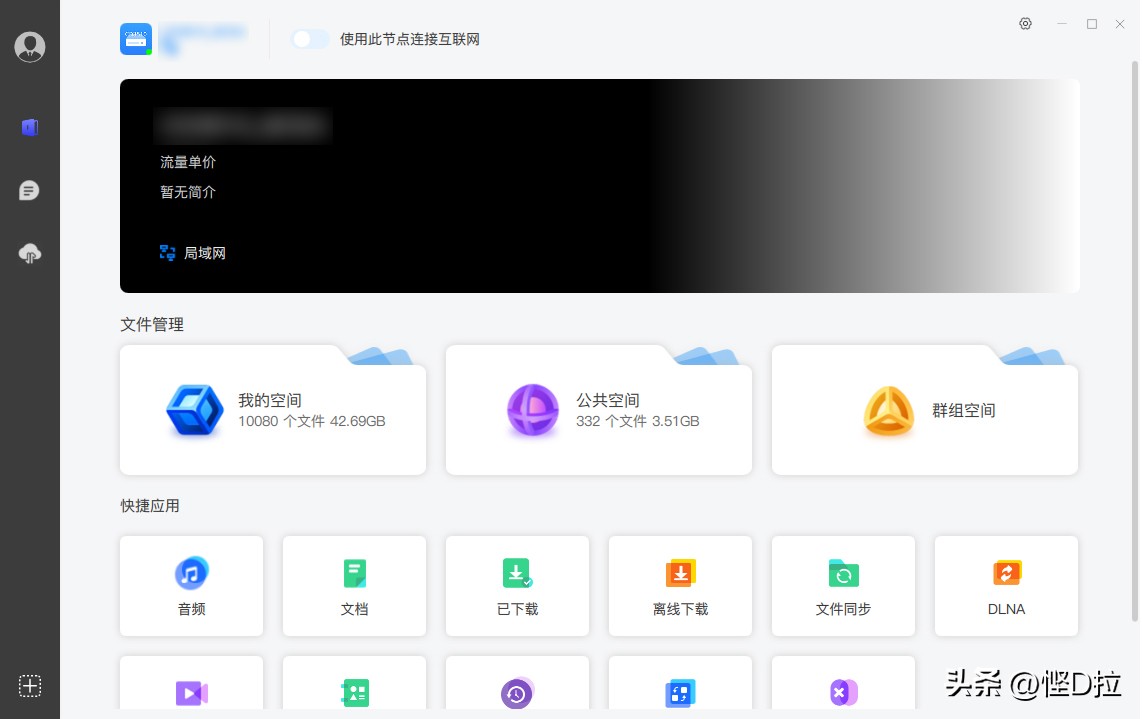Click the cloud download icon in sidebar
Image resolution: width=1142 pixels, height=719 pixels.
coord(30,253)
